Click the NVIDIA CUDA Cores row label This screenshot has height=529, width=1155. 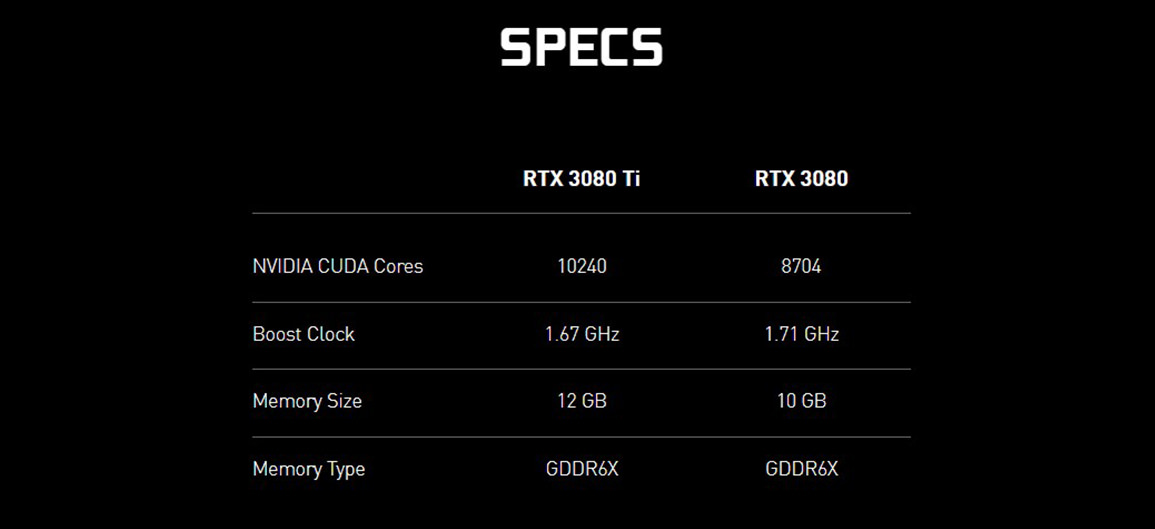[337, 266]
